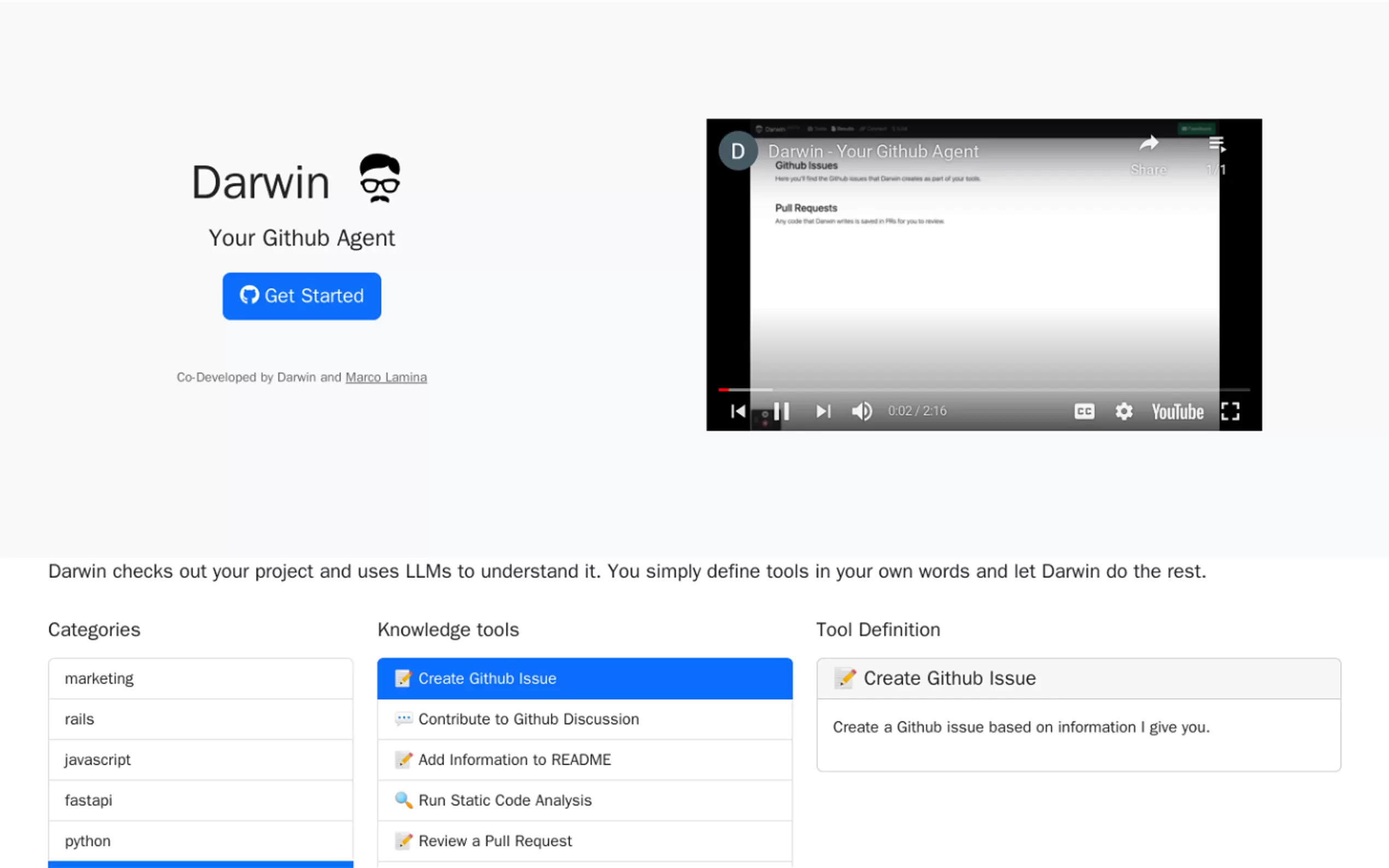Open video settings gear icon
The height and width of the screenshot is (868, 1389).
click(x=1123, y=411)
